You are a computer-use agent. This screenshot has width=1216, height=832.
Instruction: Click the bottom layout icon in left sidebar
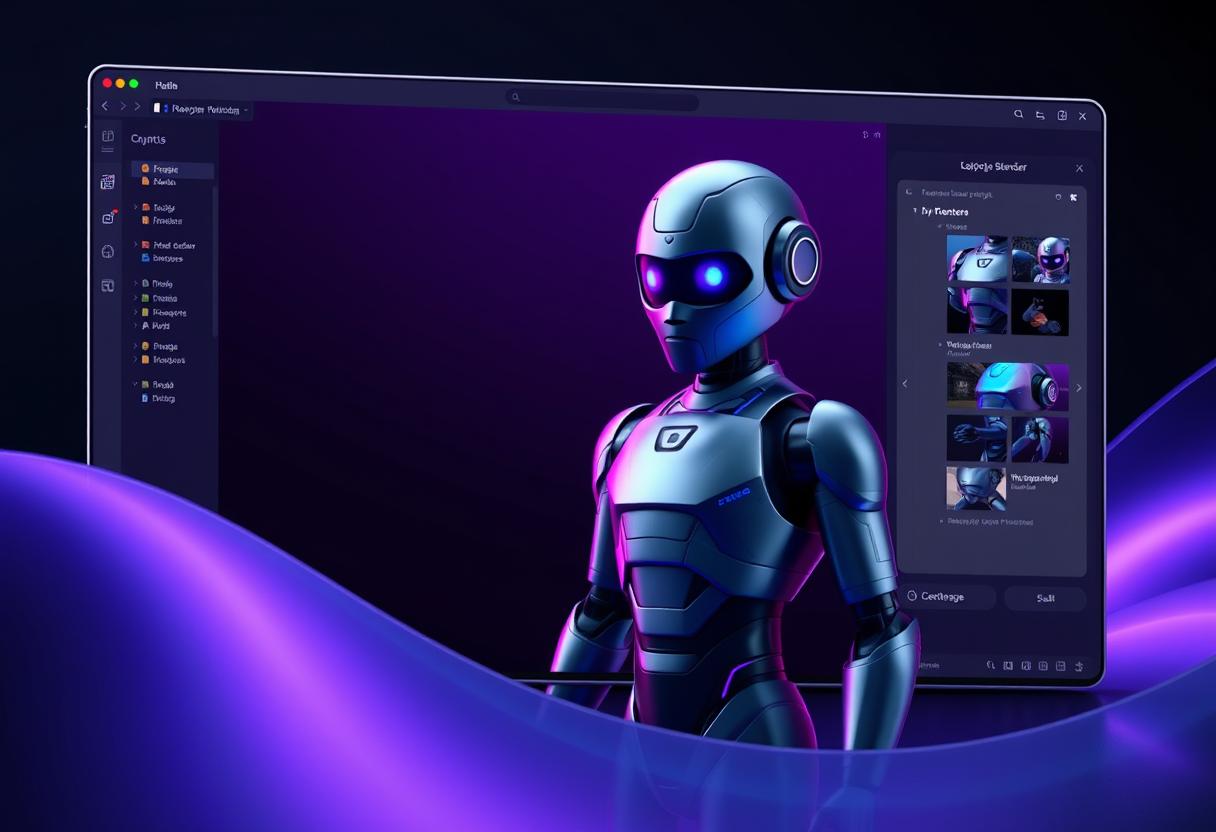point(108,286)
